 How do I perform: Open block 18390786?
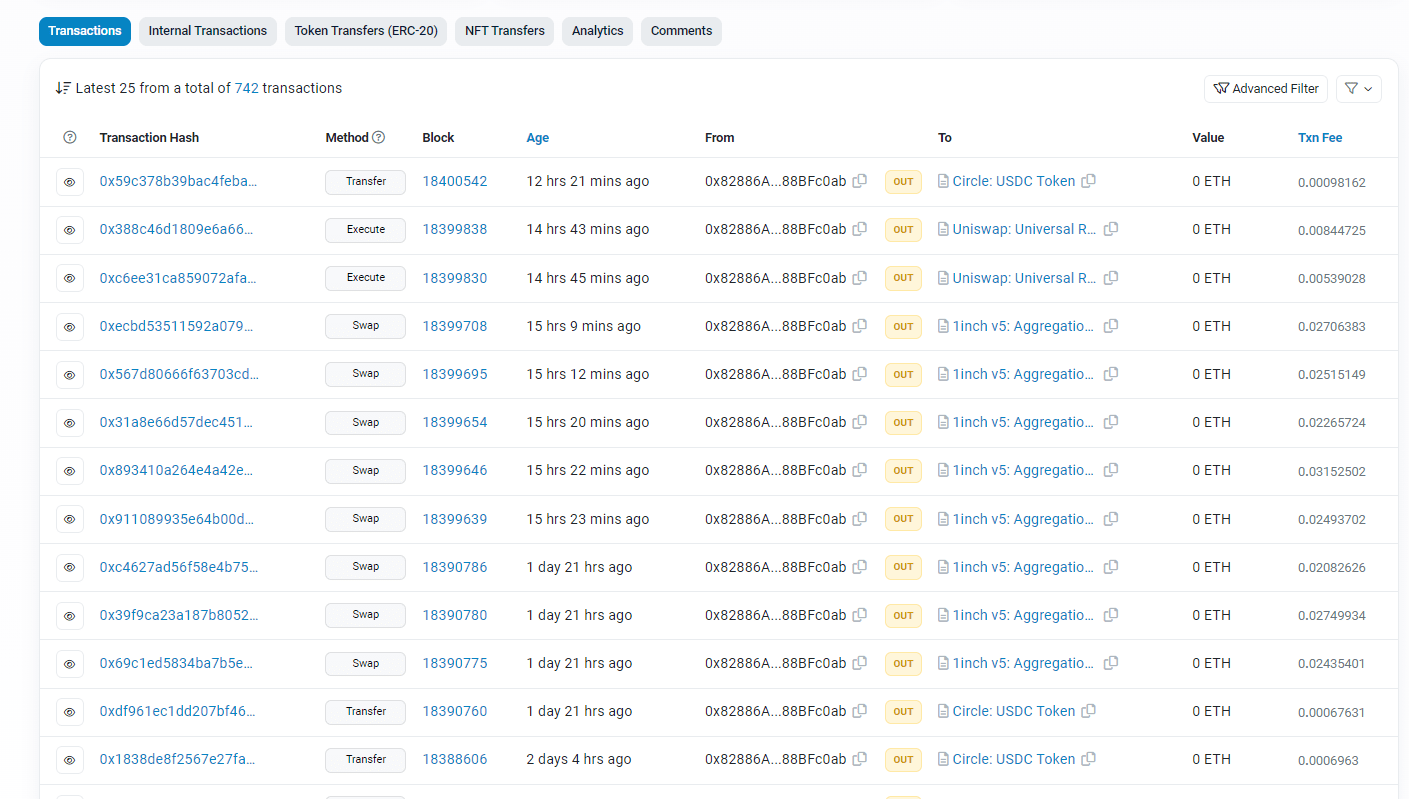[x=455, y=567]
